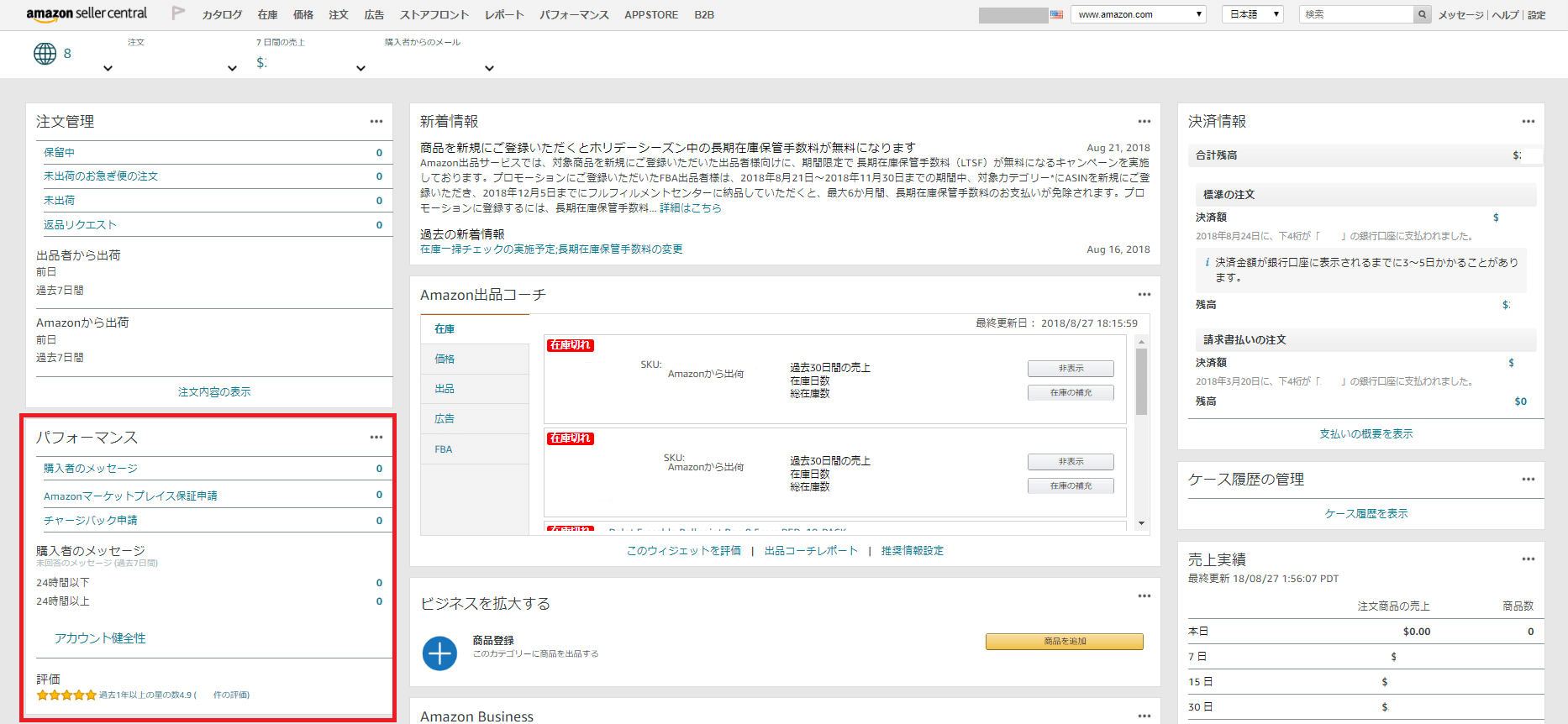Select the 価格 tab in Amazon出品コーチ

tap(445, 359)
